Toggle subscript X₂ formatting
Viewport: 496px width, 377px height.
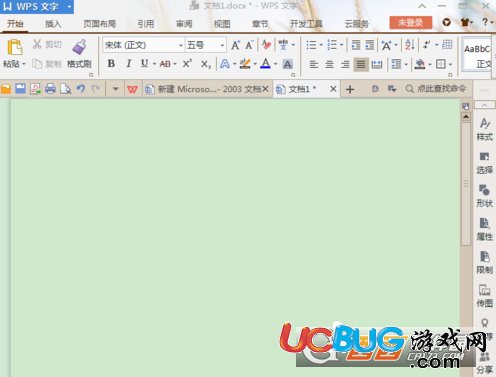[x=205, y=64]
